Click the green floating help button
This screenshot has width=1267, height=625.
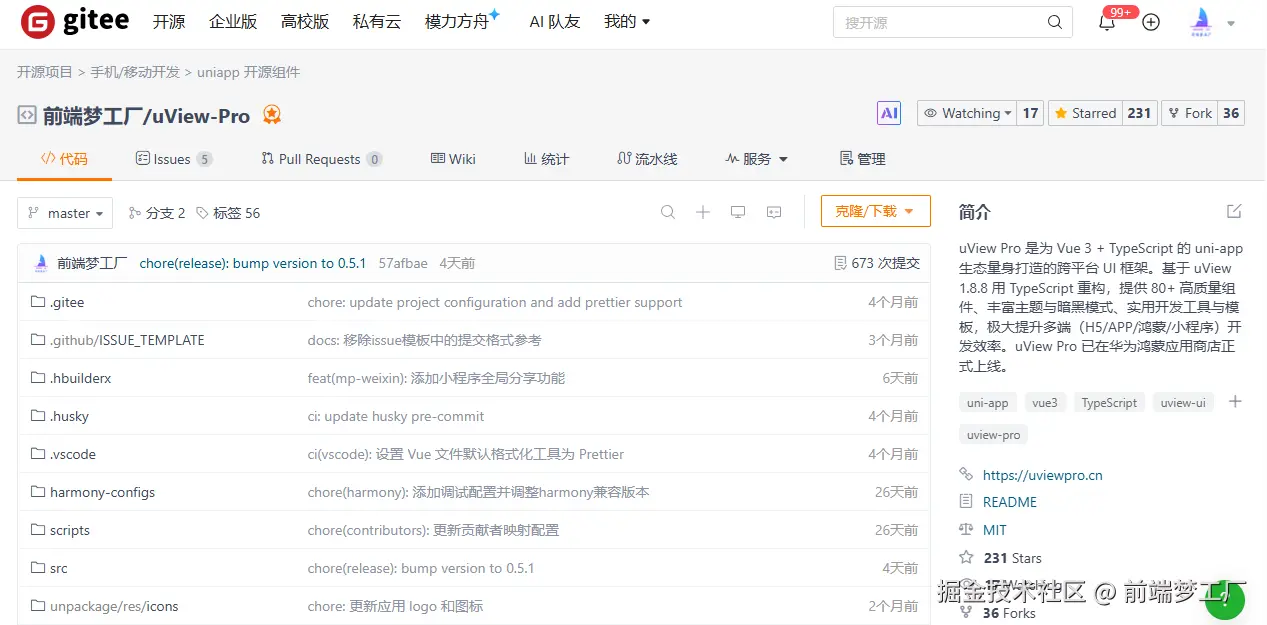1225,600
